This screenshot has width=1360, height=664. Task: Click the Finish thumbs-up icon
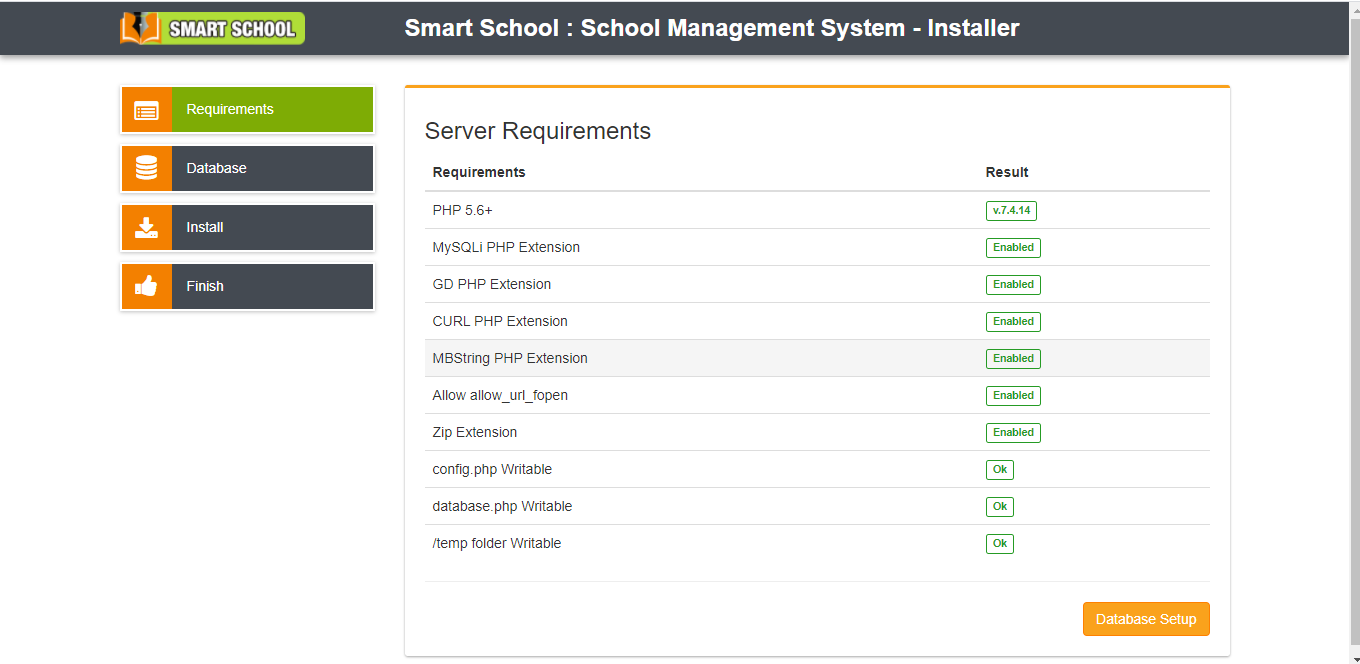(146, 287)
